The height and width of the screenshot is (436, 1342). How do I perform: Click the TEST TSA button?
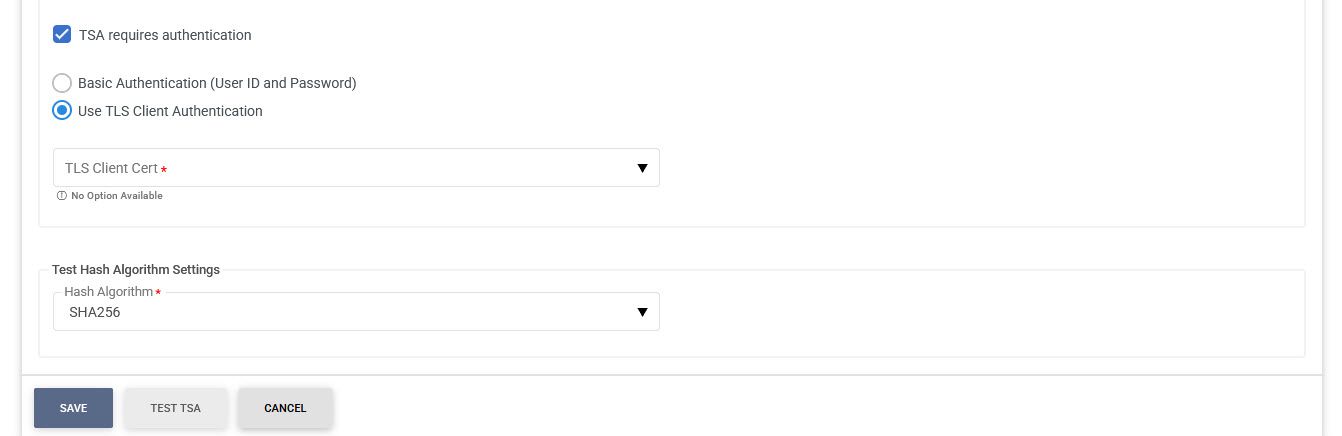pos(176,408)
